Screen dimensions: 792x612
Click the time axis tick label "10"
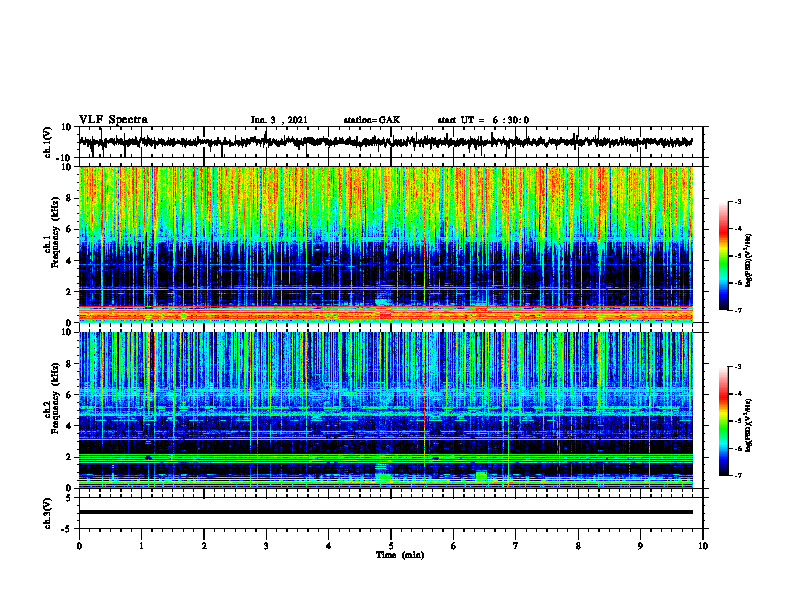pos(703,546)
